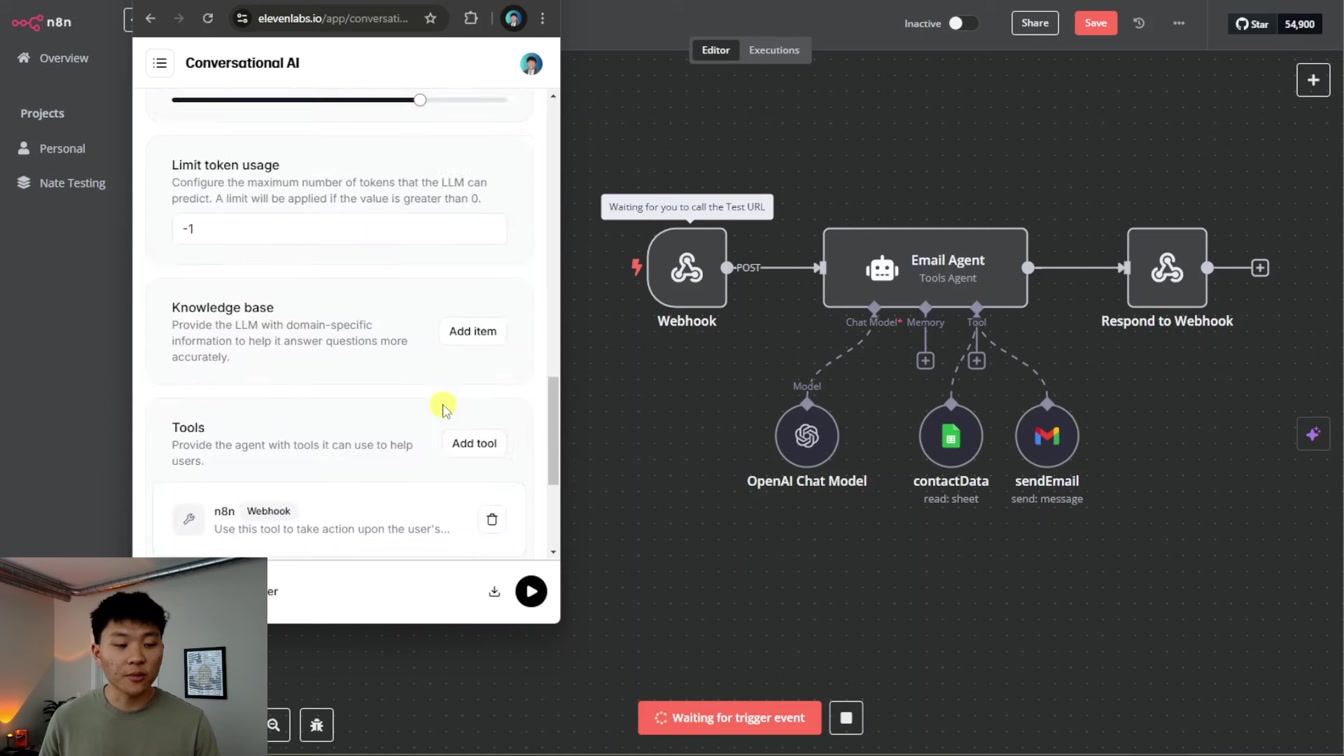Image resolution: width=1344 pixels, height=756 pixels.
Task: Open the Personal project
Action: [x=51, y=148]
